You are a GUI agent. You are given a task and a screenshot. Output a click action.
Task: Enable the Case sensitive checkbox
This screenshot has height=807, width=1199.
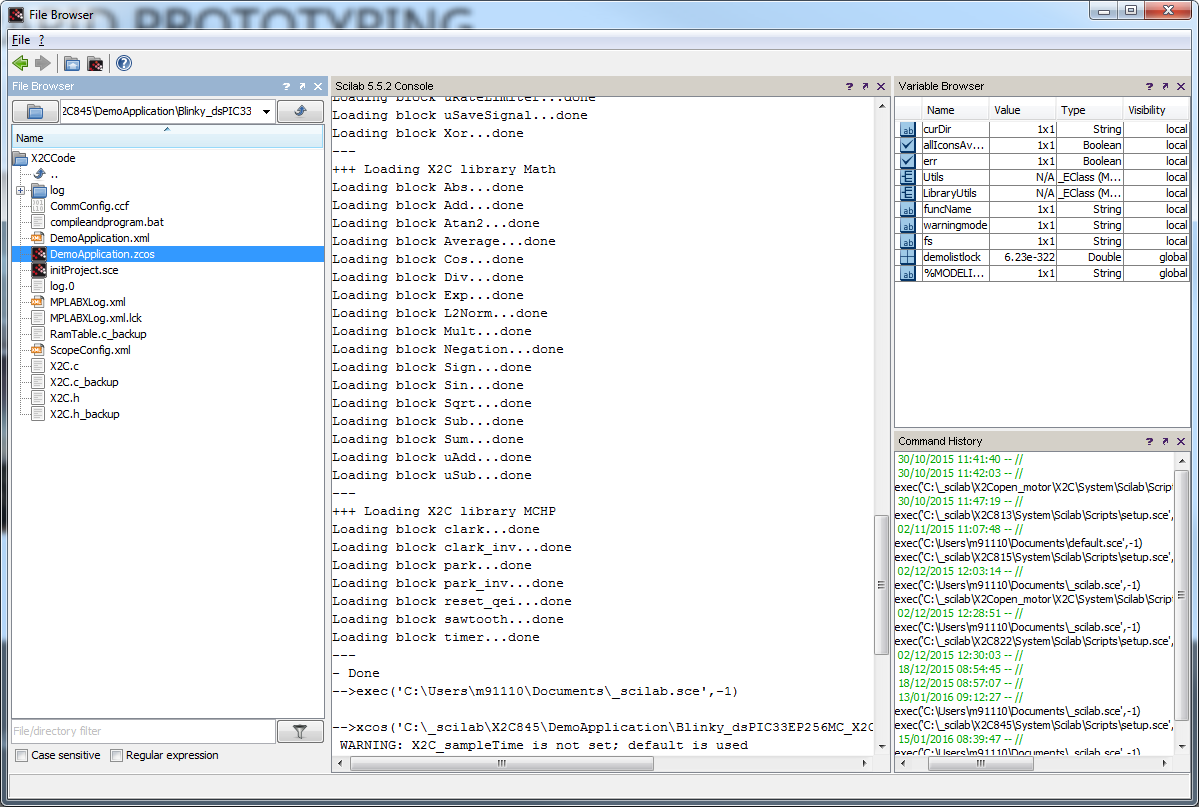click(x=22, y=756)
